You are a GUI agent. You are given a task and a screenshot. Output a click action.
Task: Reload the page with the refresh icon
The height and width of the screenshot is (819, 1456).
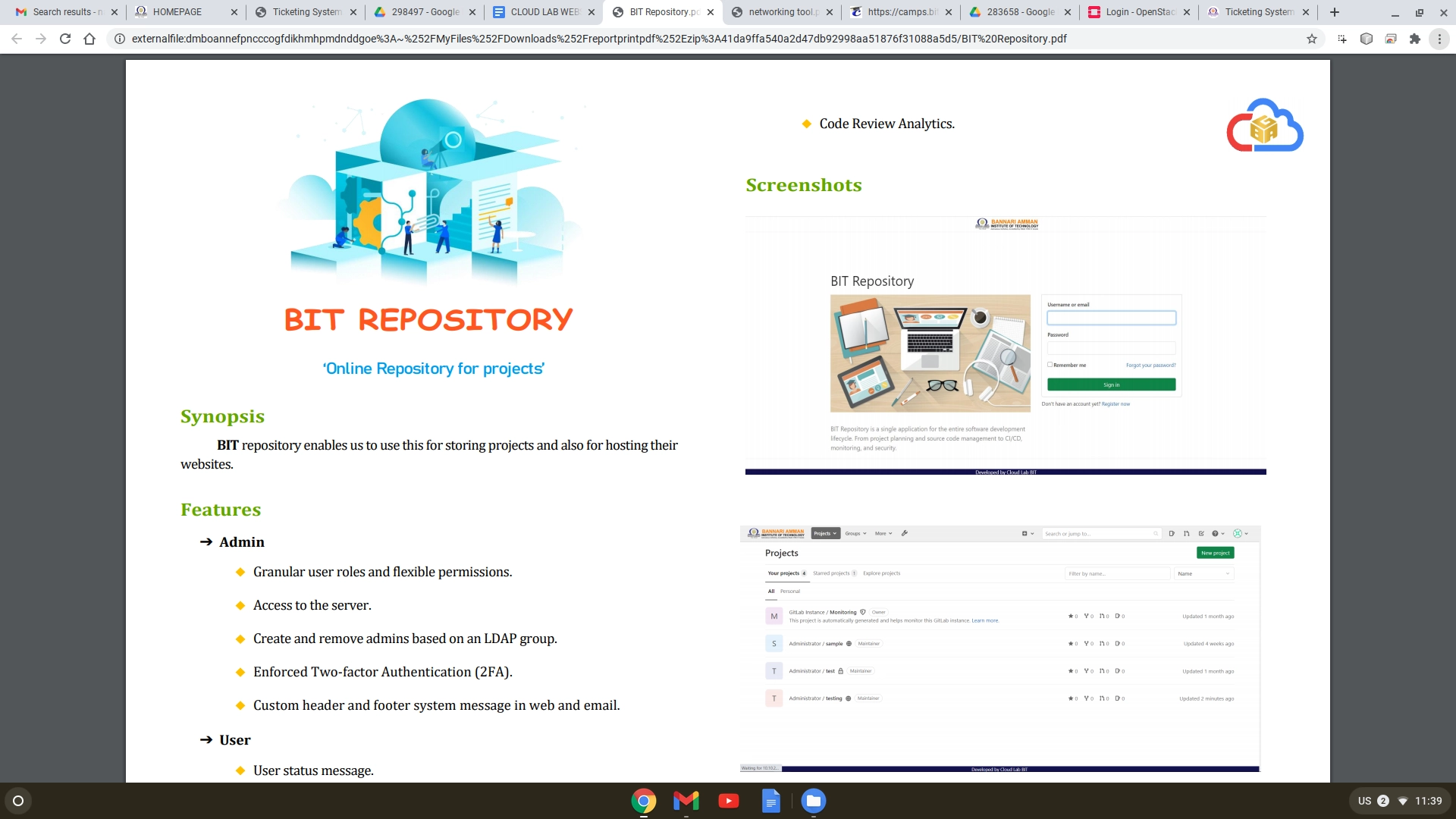tap(65, 39)
